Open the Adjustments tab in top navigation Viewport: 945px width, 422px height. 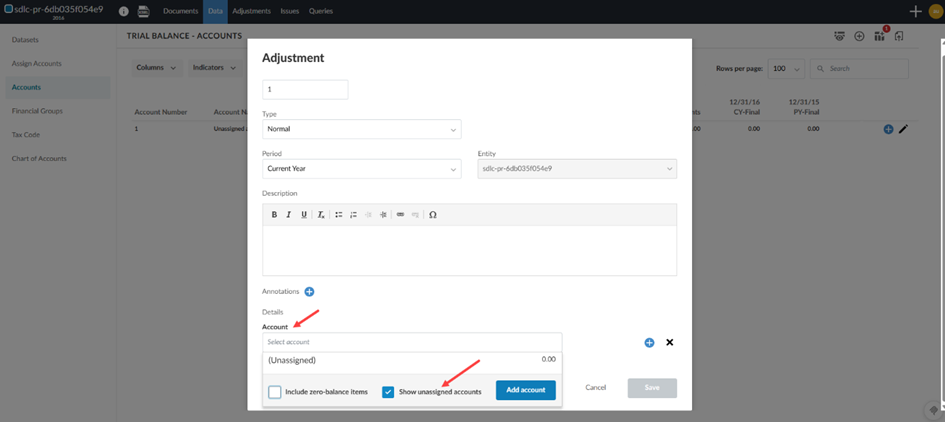[x=251, y=11]
